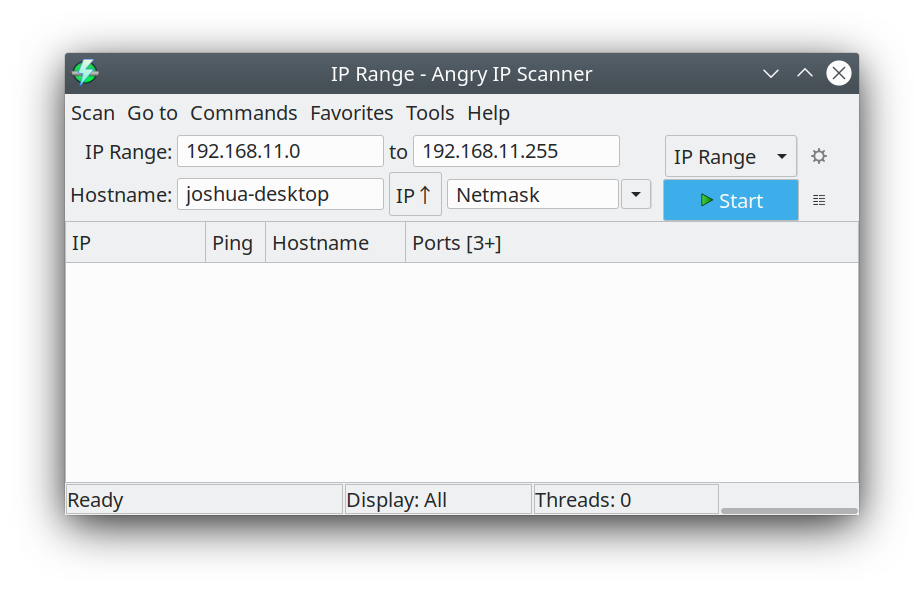
Task: Open the fetchers list icon
Action: pos(819,200)
